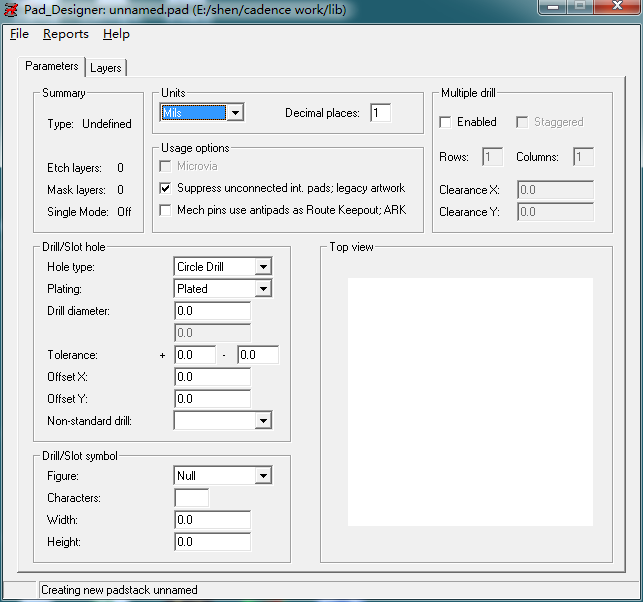The image size is (643, 602).
Task: Enable the Multiple drill checkbox
Action: point(446,122)
